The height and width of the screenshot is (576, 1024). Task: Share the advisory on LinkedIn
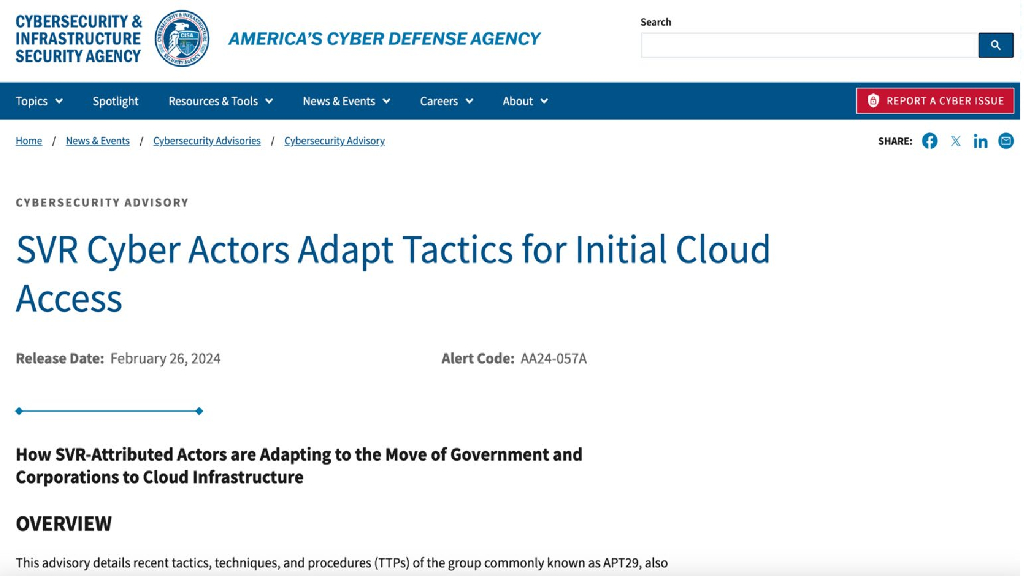(980, 141)
